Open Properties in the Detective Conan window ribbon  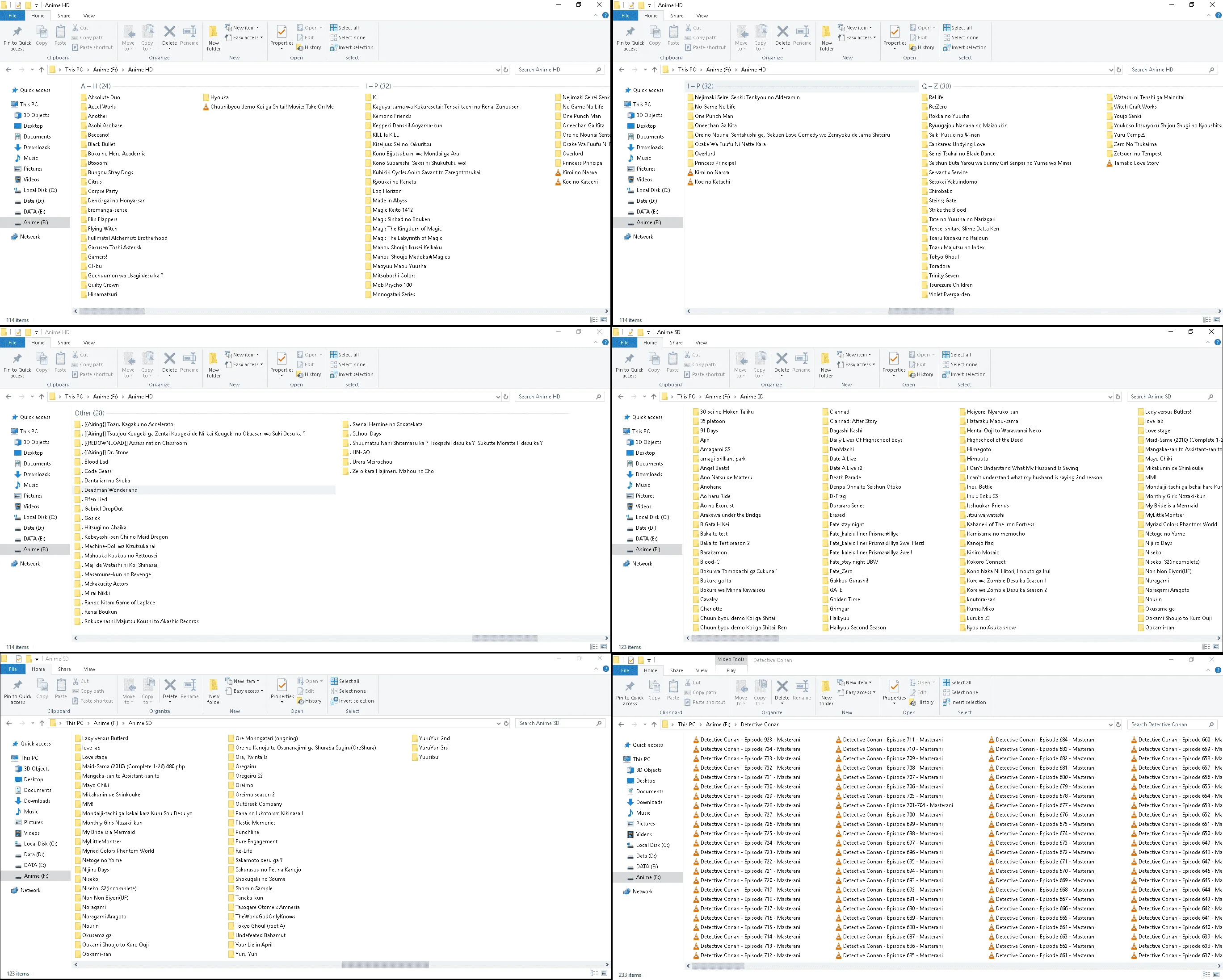(x=894, y=691)
